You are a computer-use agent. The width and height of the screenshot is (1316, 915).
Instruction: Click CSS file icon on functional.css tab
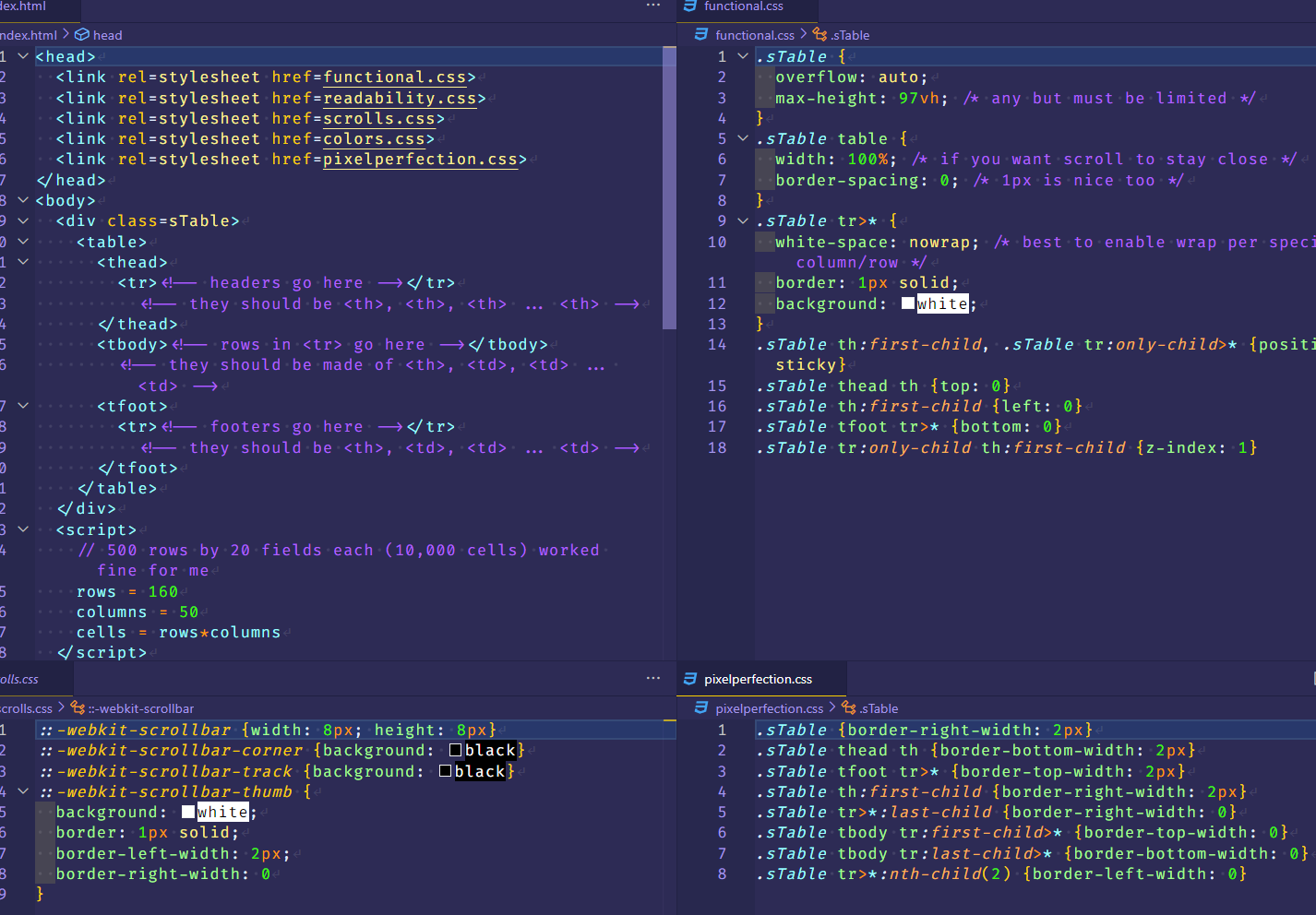click(689, 6)
